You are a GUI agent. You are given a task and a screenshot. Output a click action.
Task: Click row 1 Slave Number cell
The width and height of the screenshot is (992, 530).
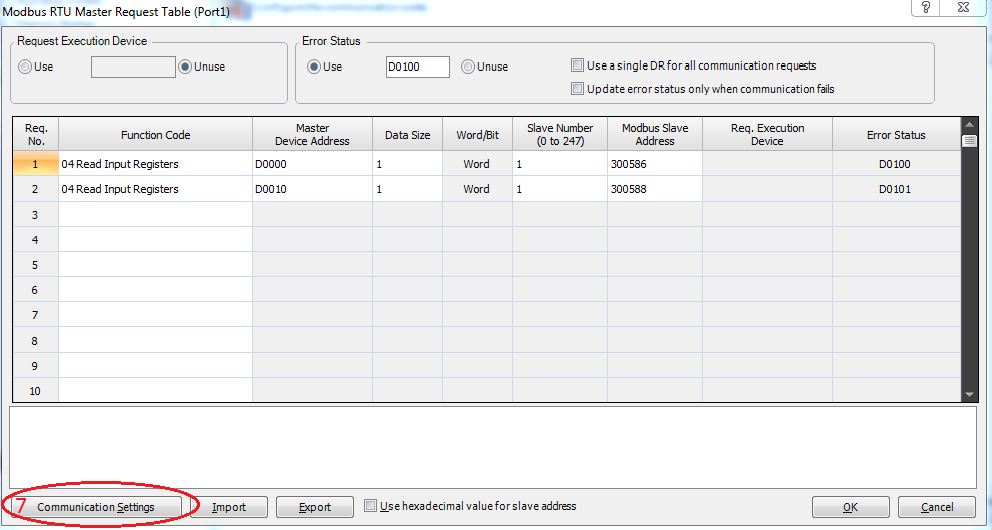[x=560, y=164]
